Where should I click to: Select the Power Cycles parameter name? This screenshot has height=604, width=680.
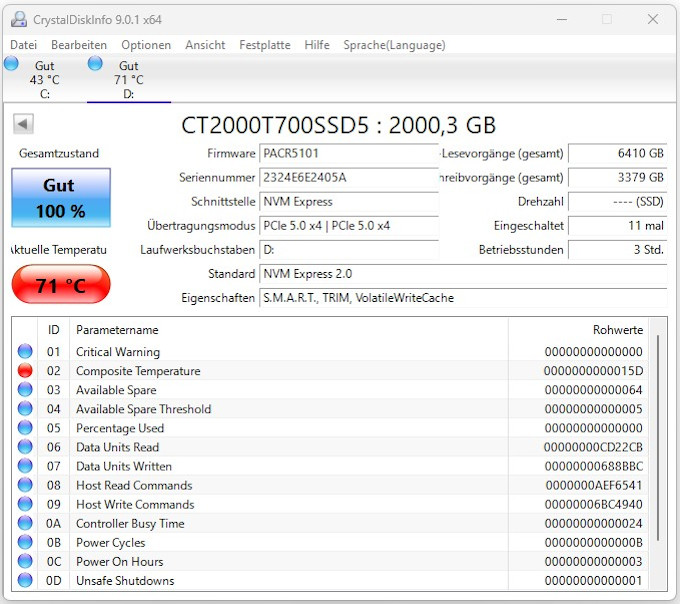click(111, 542)
